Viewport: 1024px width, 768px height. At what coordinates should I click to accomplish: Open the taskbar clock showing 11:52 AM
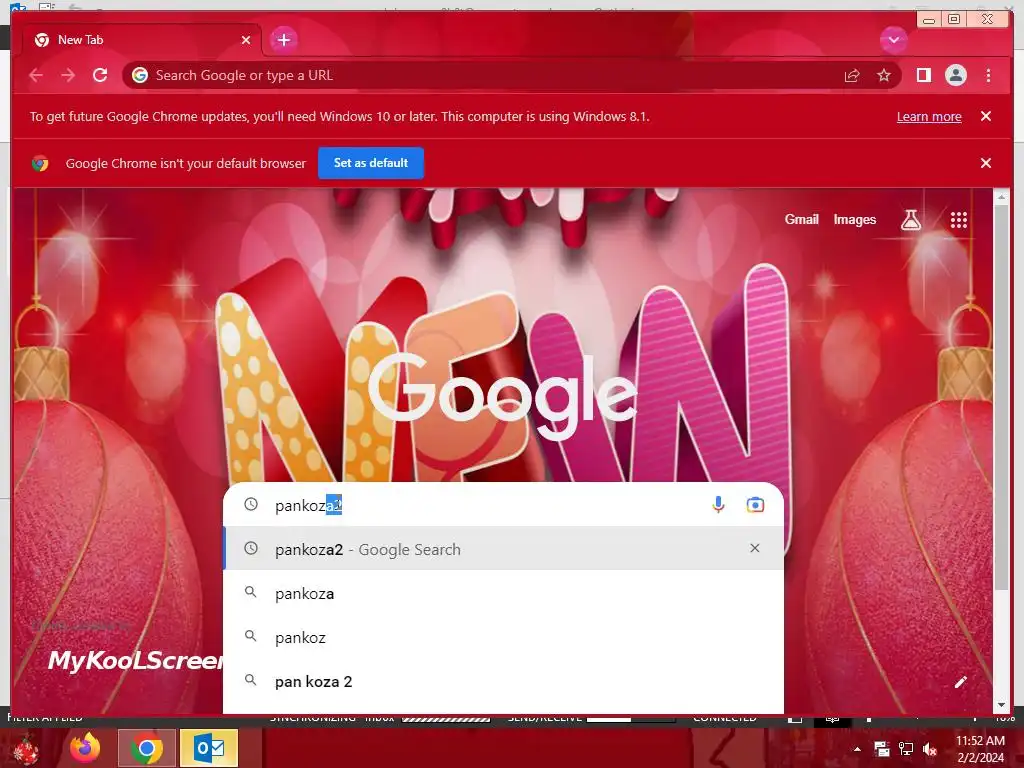point(980,749)
